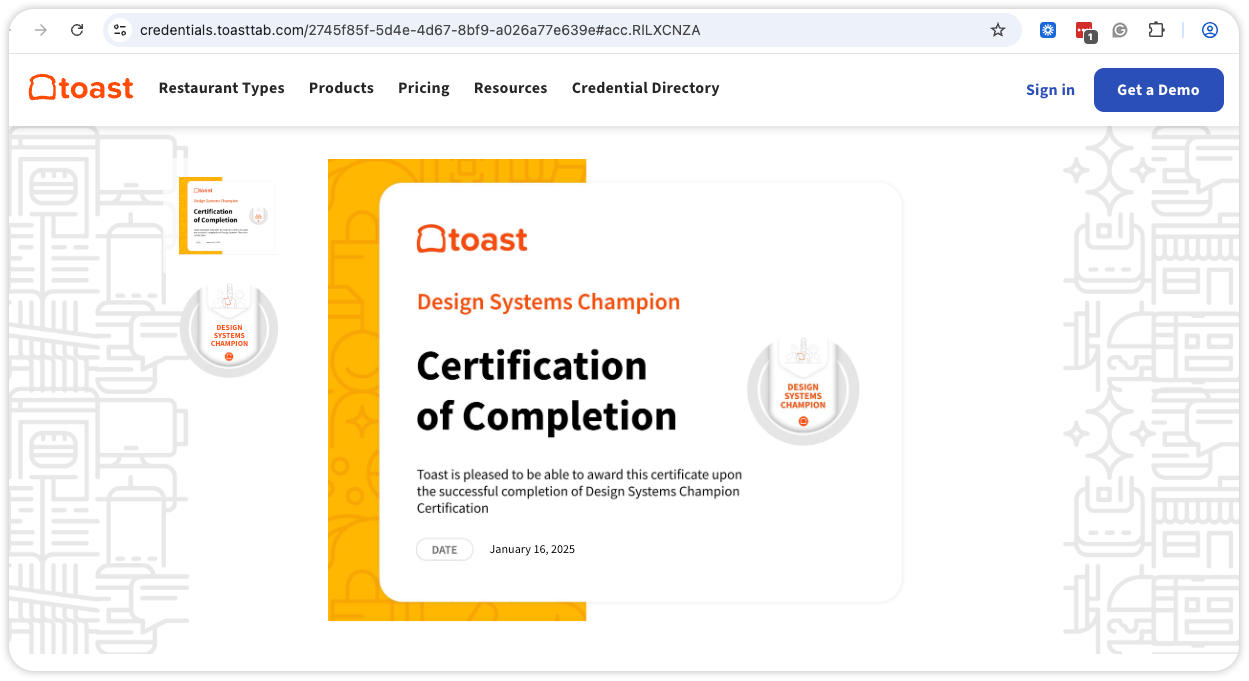Click the 'Toast is pleased to be able' paragraph

[x=579, y=491]
